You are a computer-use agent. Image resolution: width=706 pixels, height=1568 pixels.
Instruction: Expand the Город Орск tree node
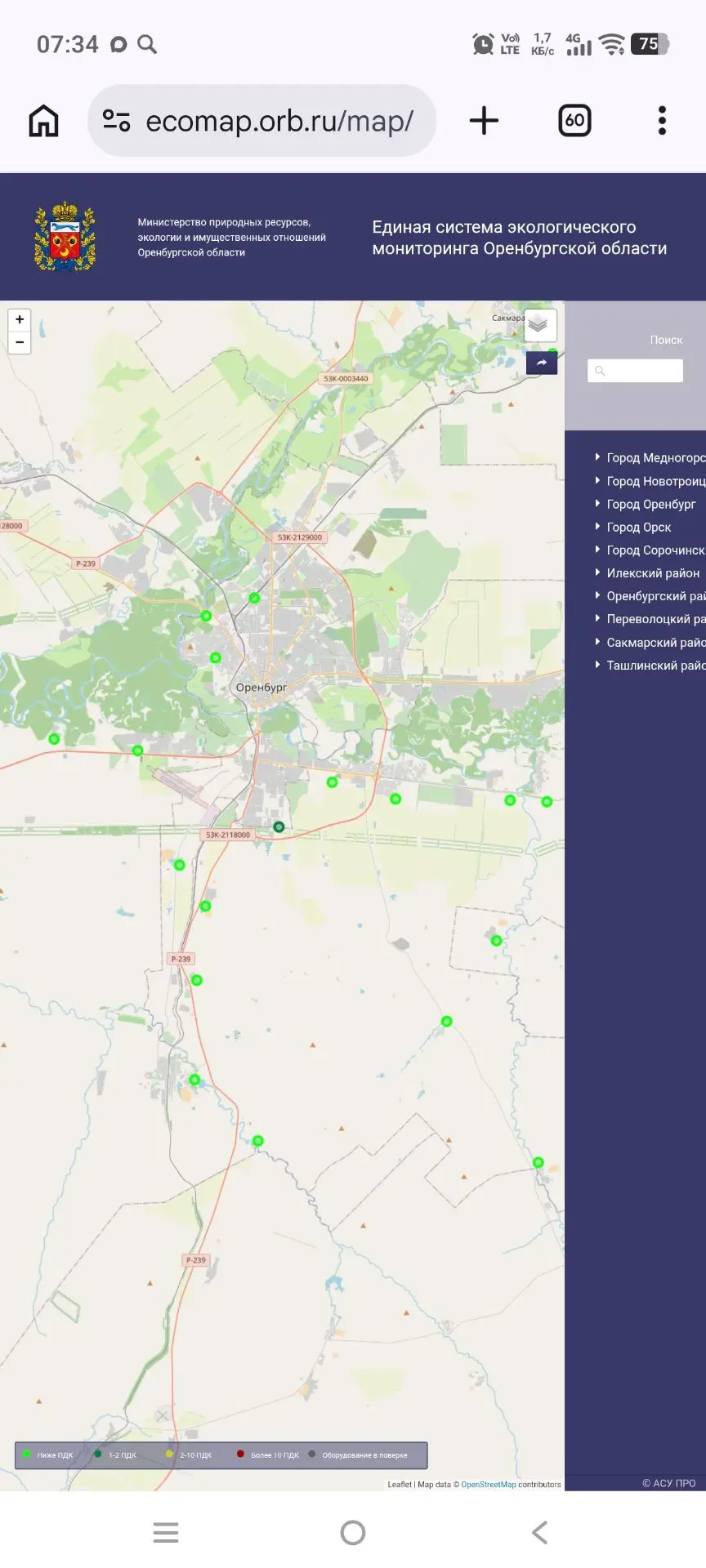tap(597, 527)
